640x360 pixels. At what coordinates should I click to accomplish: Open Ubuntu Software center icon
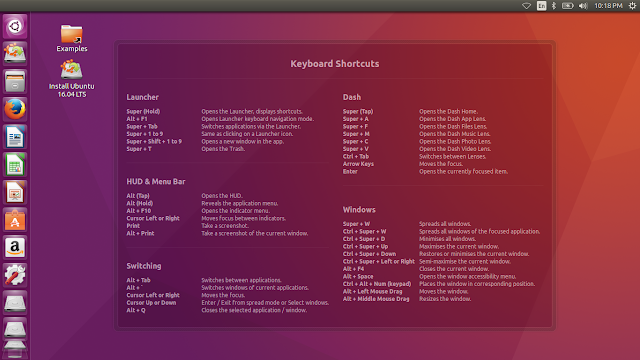pos(15,220)
